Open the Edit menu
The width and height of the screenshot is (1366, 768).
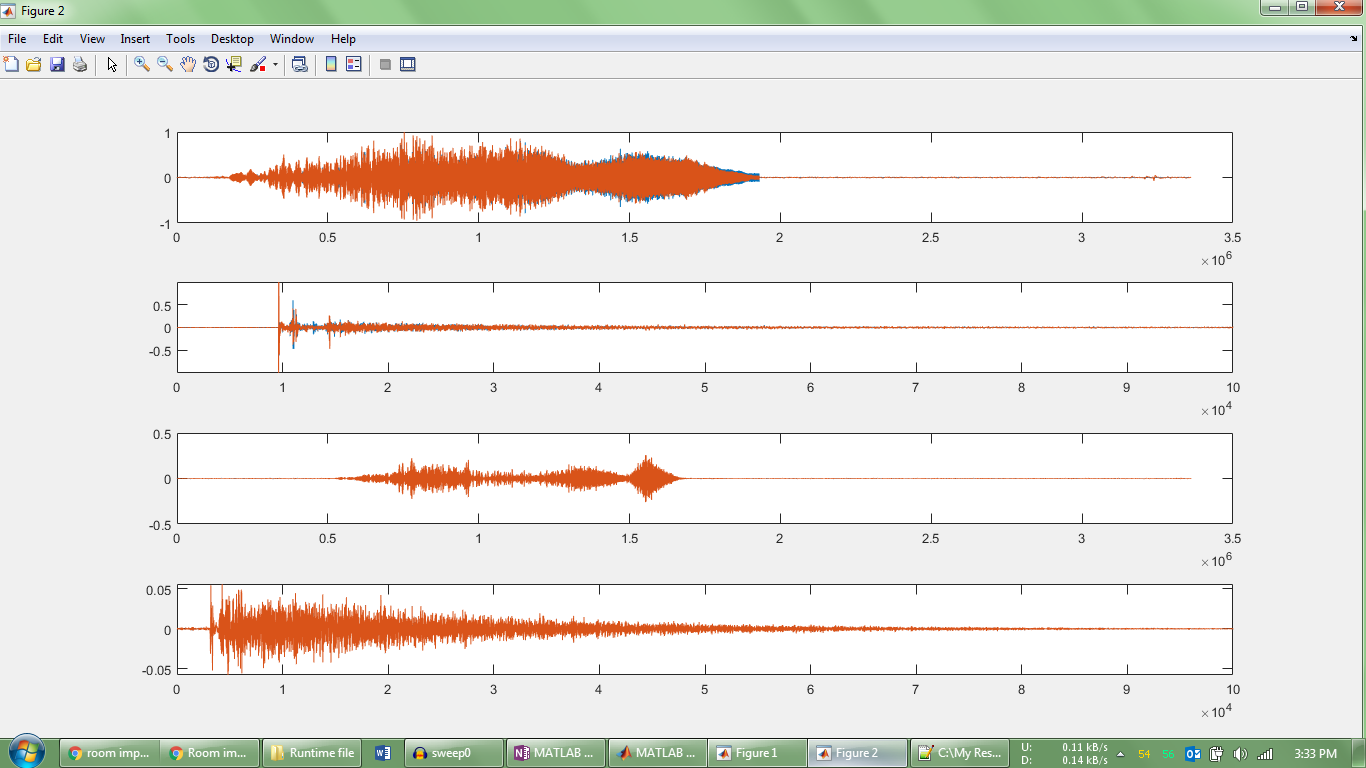coord(53,39)
